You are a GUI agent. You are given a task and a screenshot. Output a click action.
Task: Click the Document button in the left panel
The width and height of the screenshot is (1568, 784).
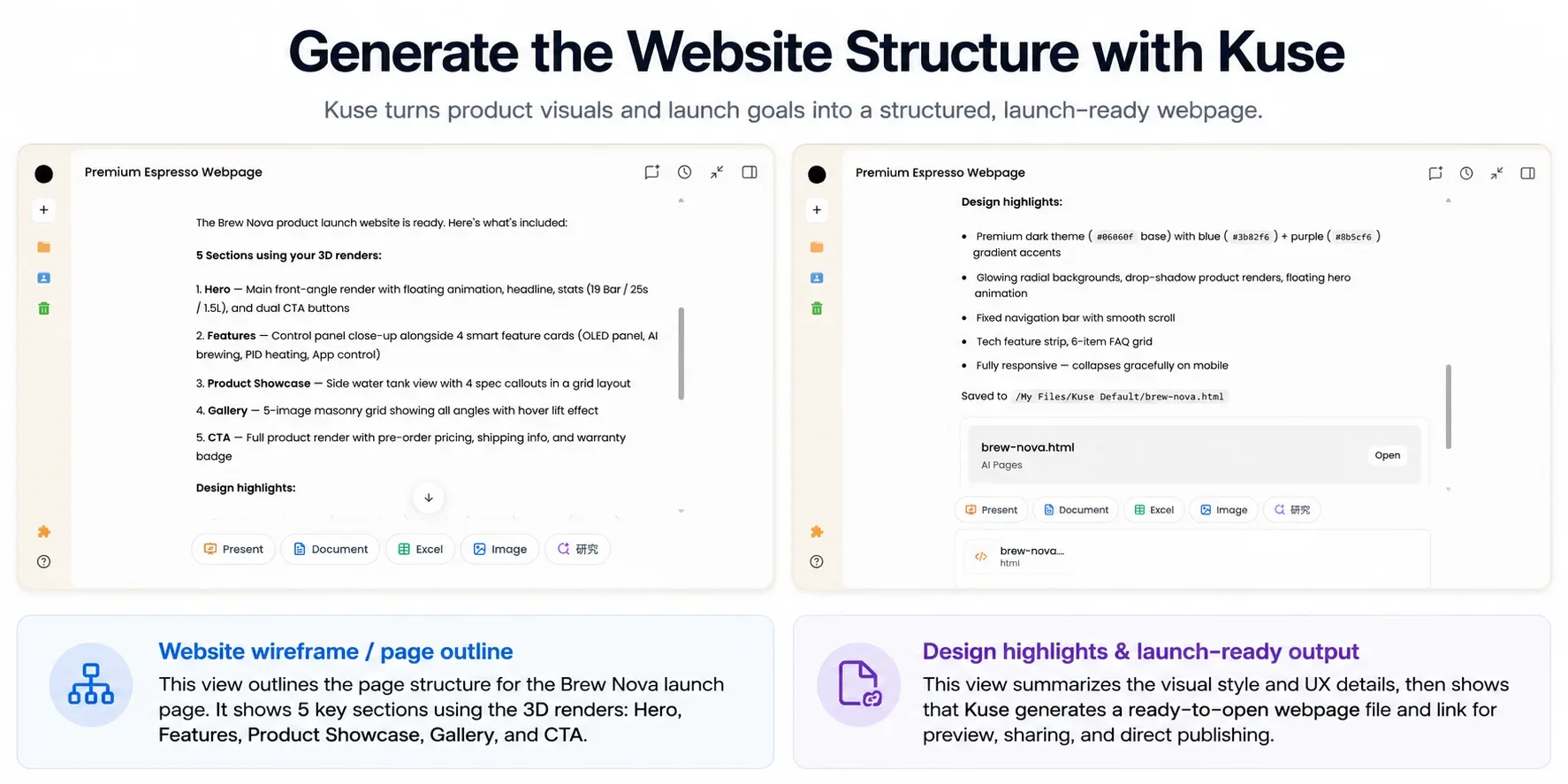click(331, 549)
